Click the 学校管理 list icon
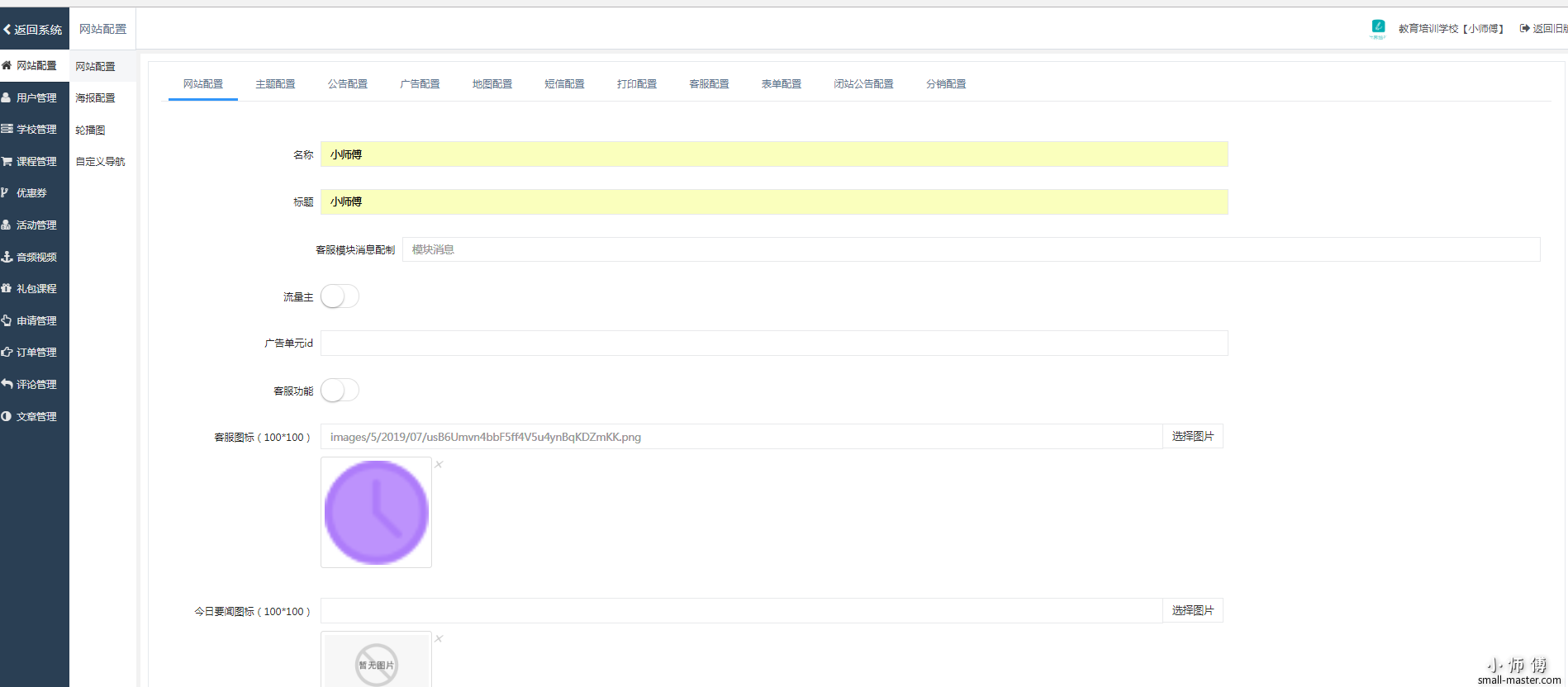The width and height of the screenshot is (1568, 687). pos(7,129)
